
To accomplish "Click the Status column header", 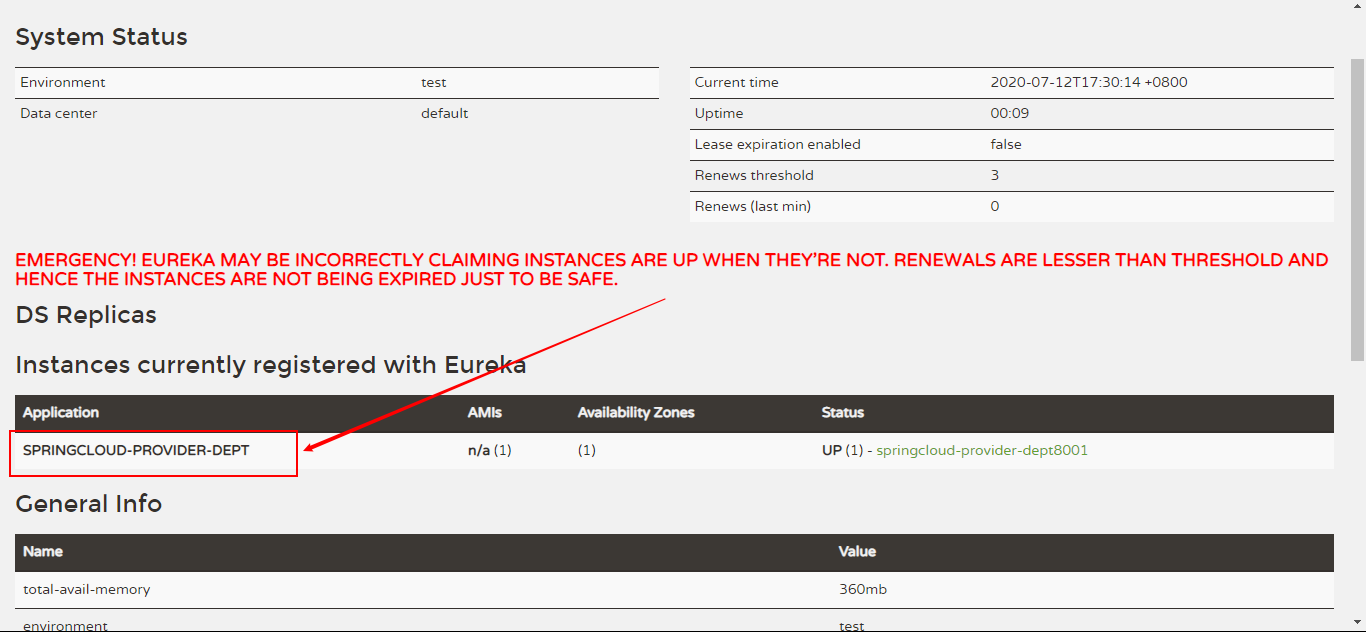I will pos(842,412).
